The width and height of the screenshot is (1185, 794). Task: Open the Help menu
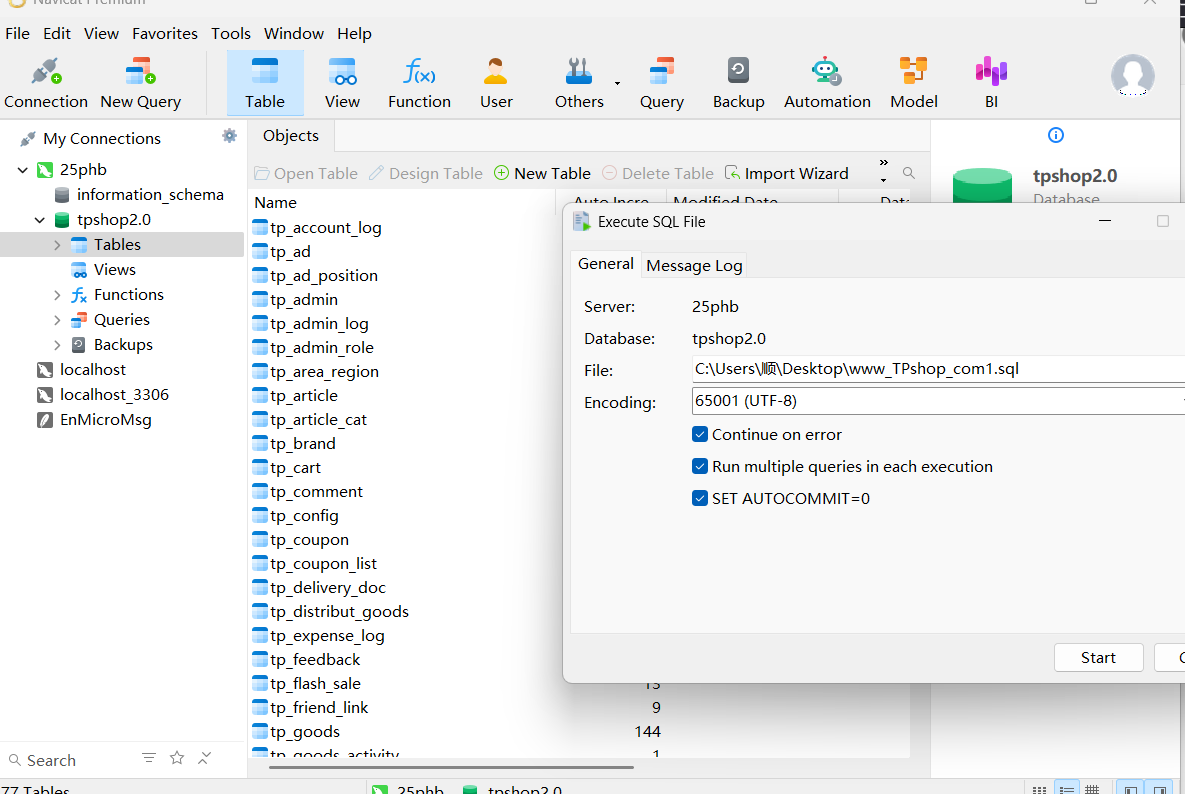(x=354, y=33)
